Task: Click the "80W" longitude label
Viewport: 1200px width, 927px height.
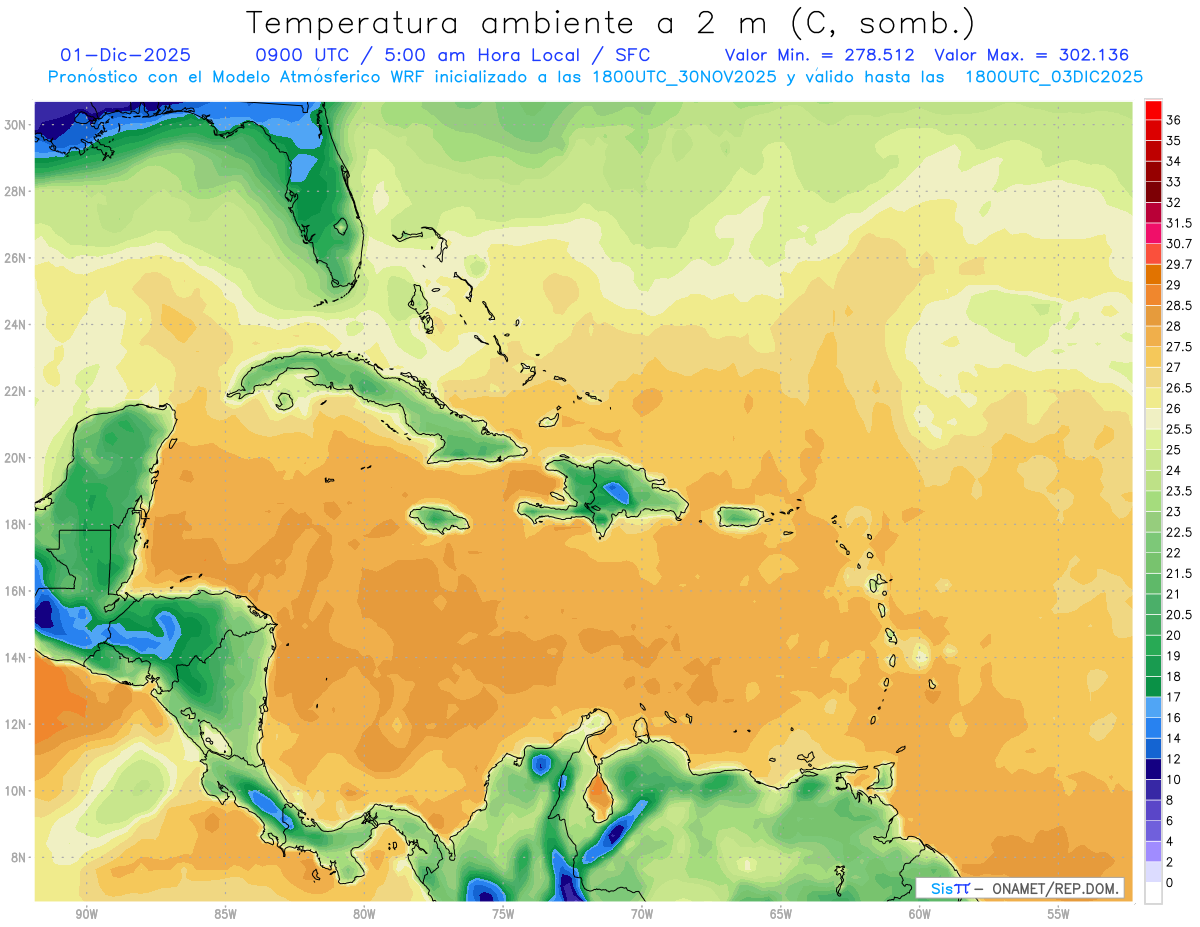Action: pos(364,914)
